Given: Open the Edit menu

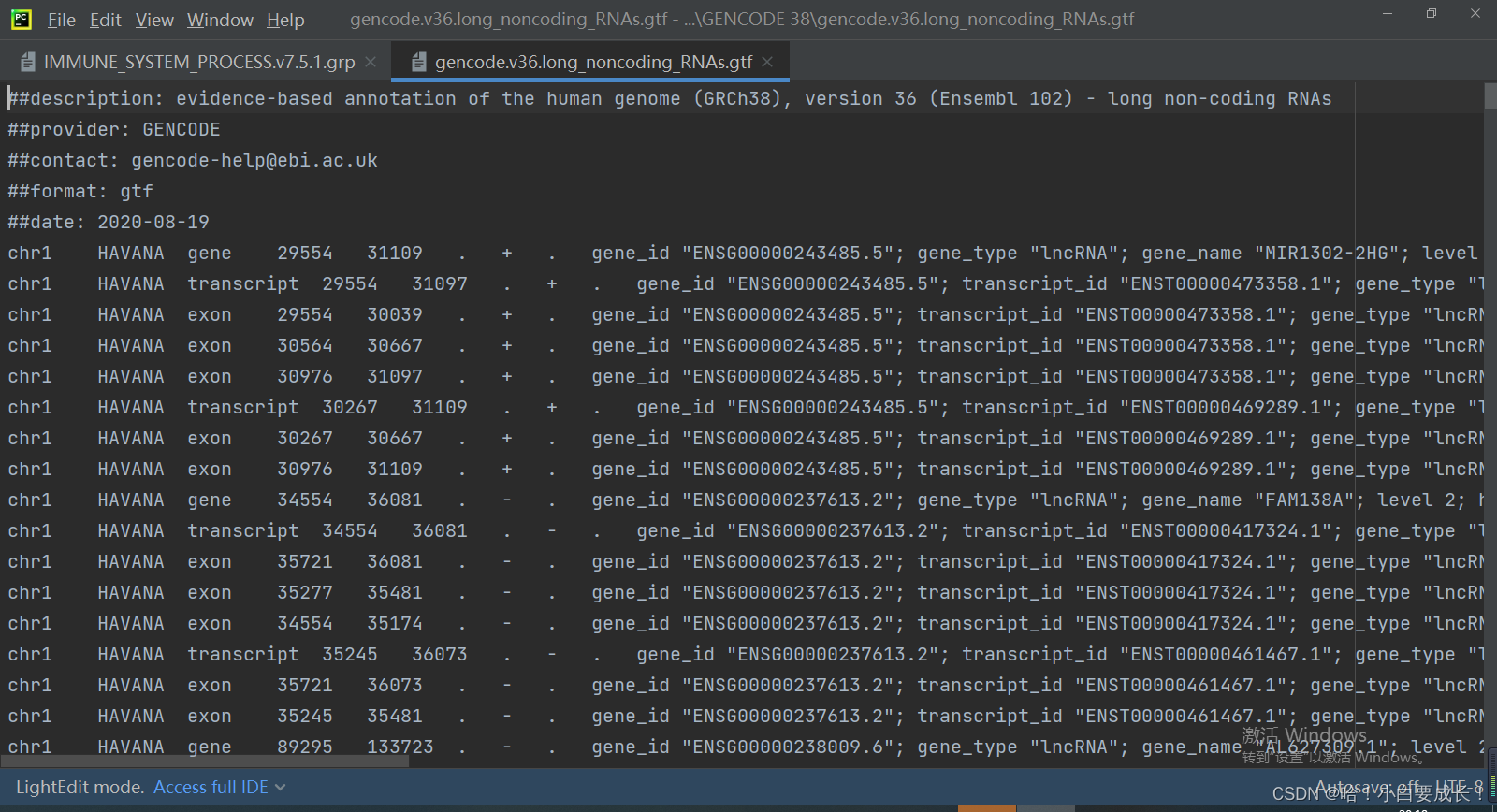Looking at the screenshot, I should click(106, 20).
